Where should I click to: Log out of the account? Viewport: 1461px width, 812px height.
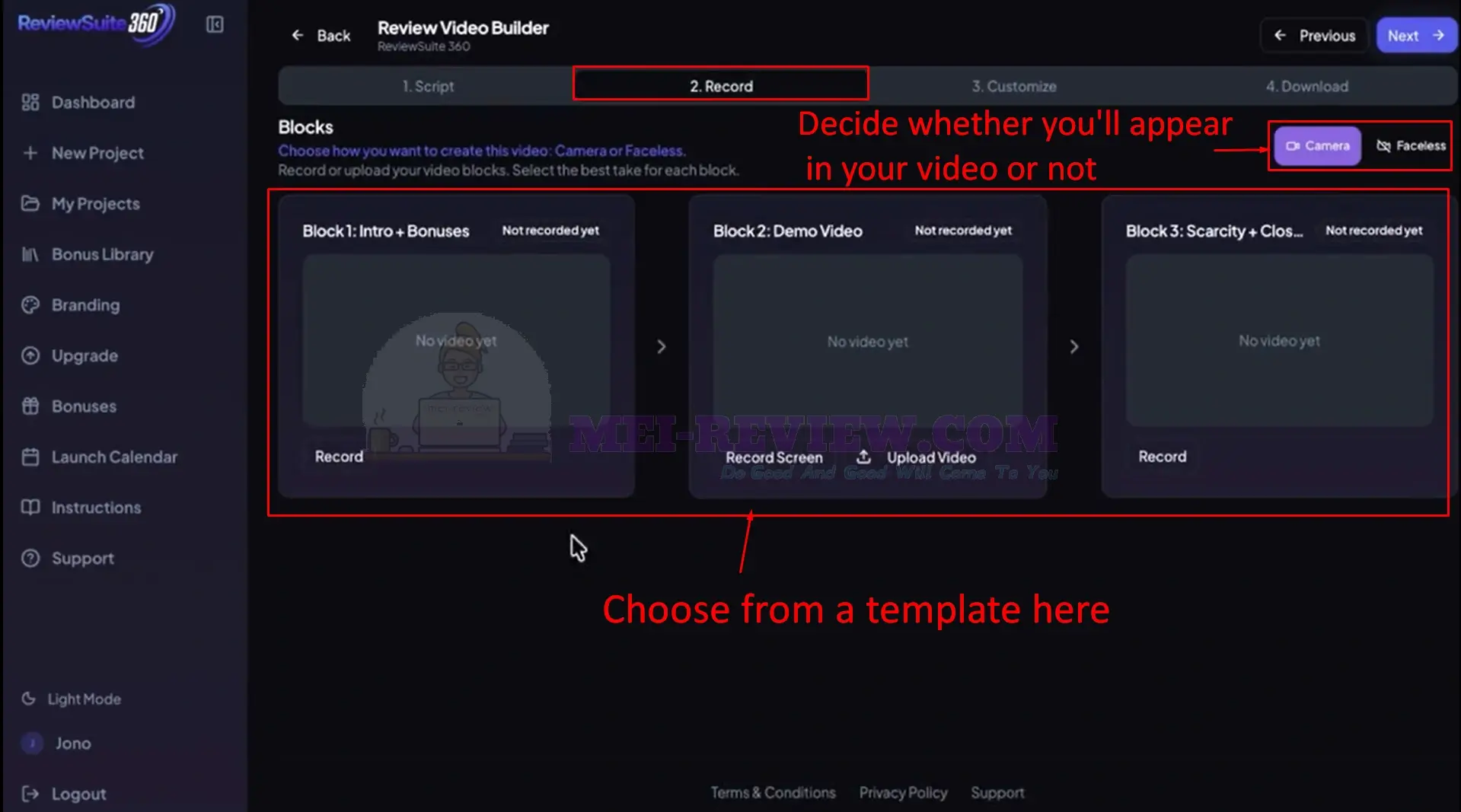click(x=64, y=794)
